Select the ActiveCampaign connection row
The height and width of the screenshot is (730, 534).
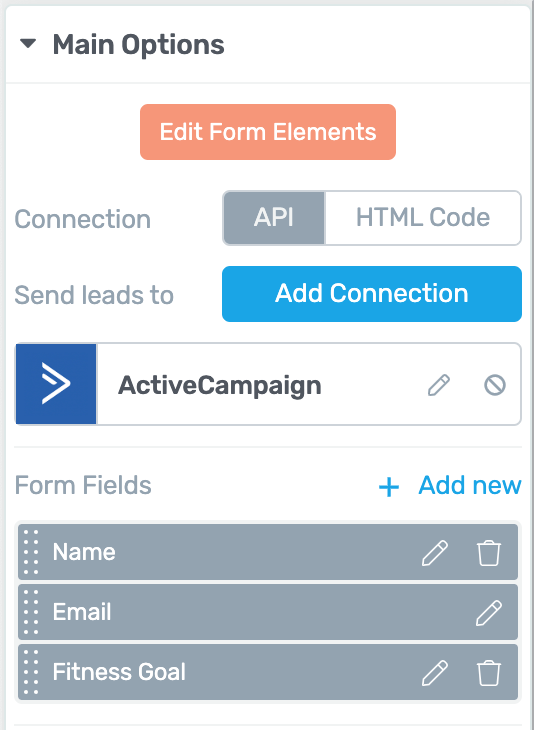click(x=268, y=384)
